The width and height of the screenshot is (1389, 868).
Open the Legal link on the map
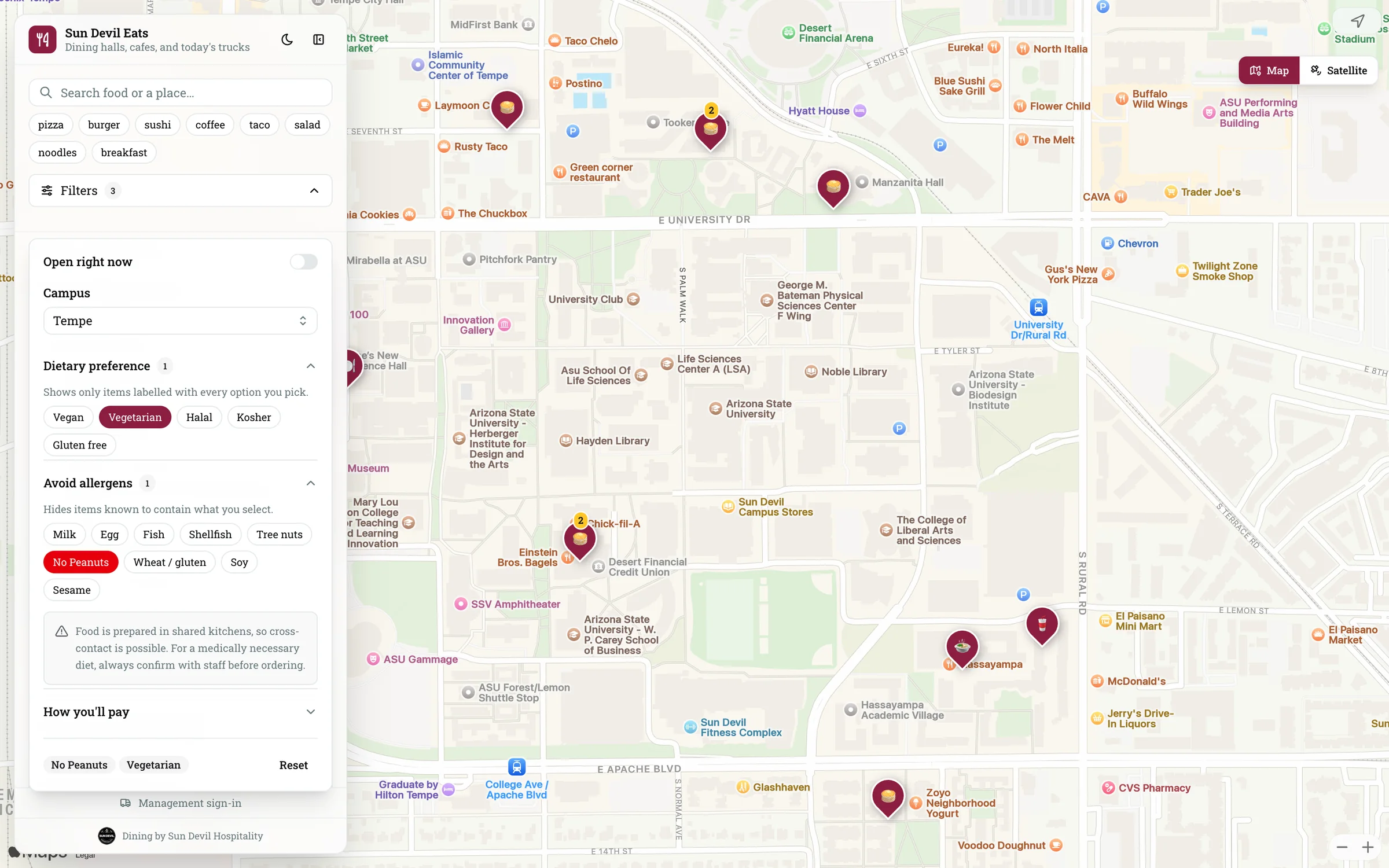(x=85, y=855)
